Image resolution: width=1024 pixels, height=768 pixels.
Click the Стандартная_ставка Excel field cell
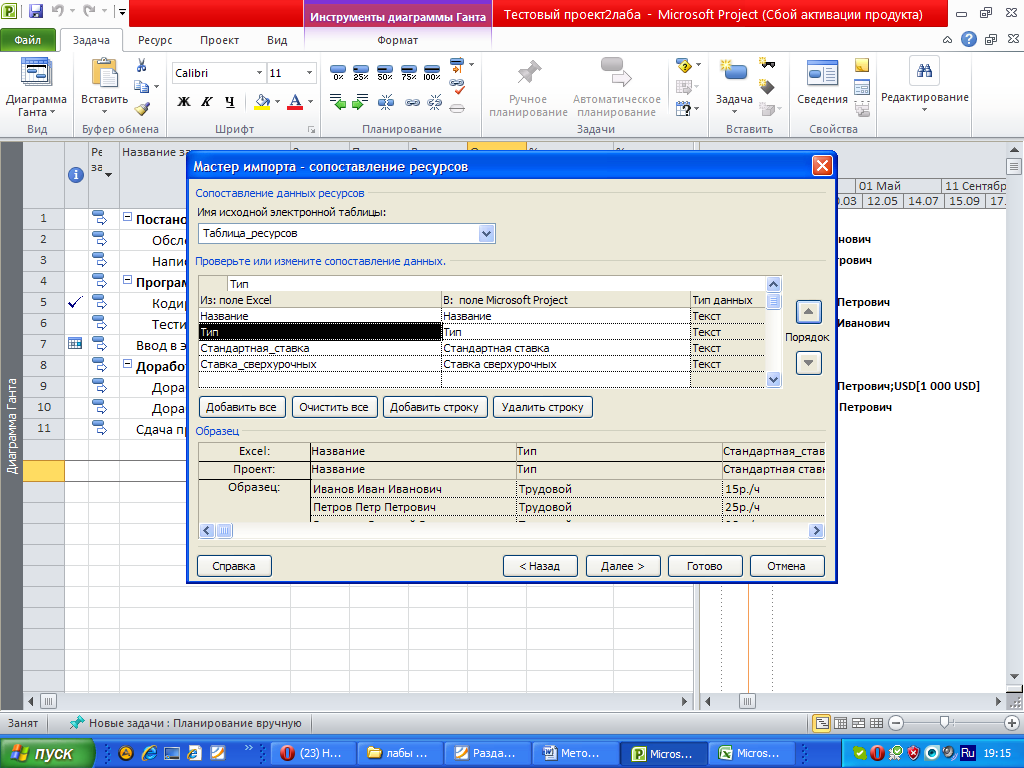tap(320, 348)
